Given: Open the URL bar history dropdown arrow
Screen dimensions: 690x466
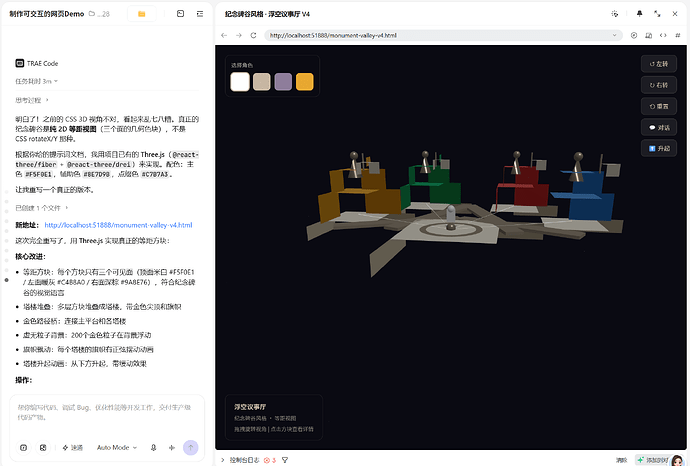Looking at the screenshot, I should click(x=614, y=35).
